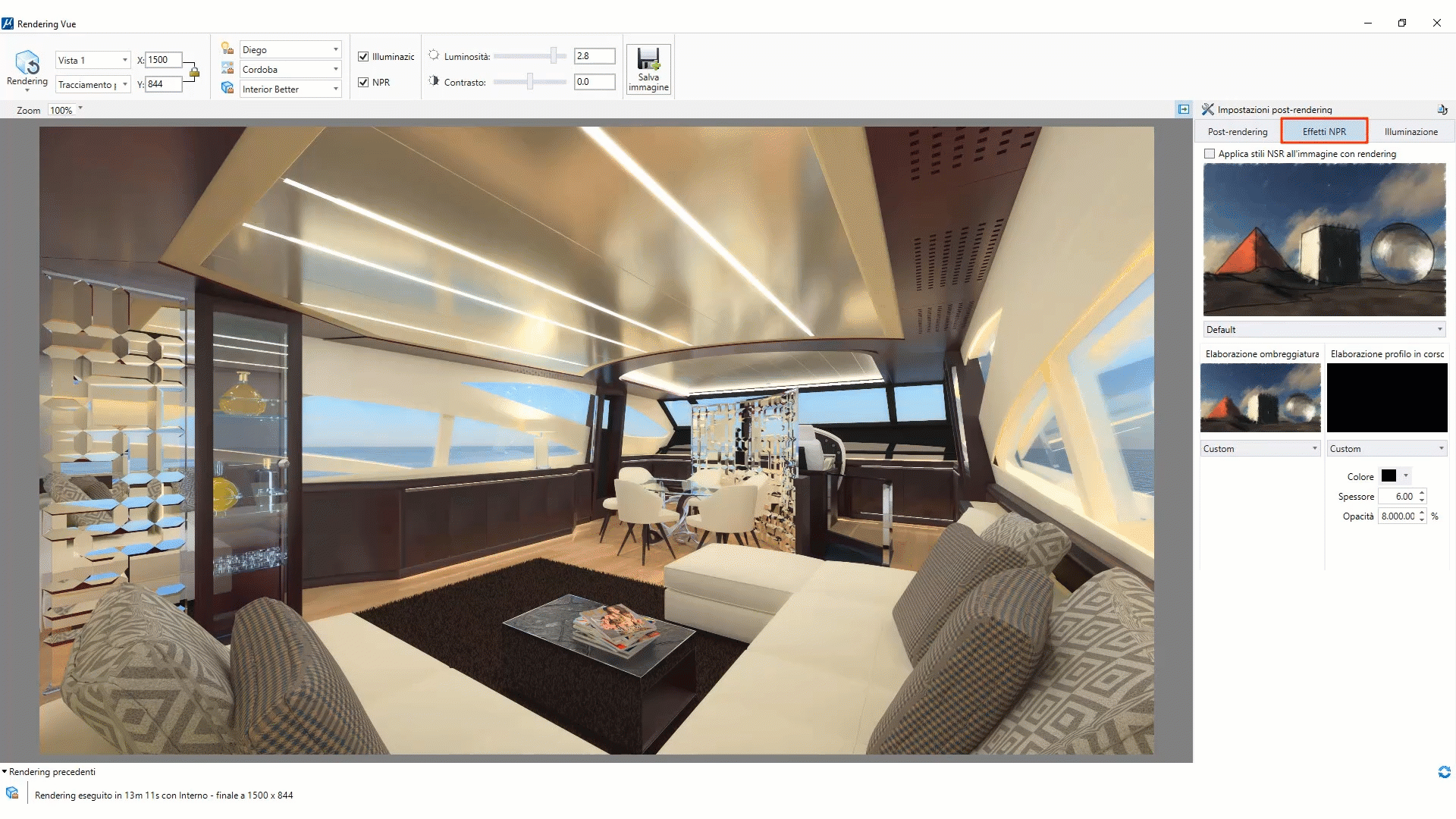Click the environment icon beside Cordoba
Screen dimensions: 1456x819
[x=227, y=67]
